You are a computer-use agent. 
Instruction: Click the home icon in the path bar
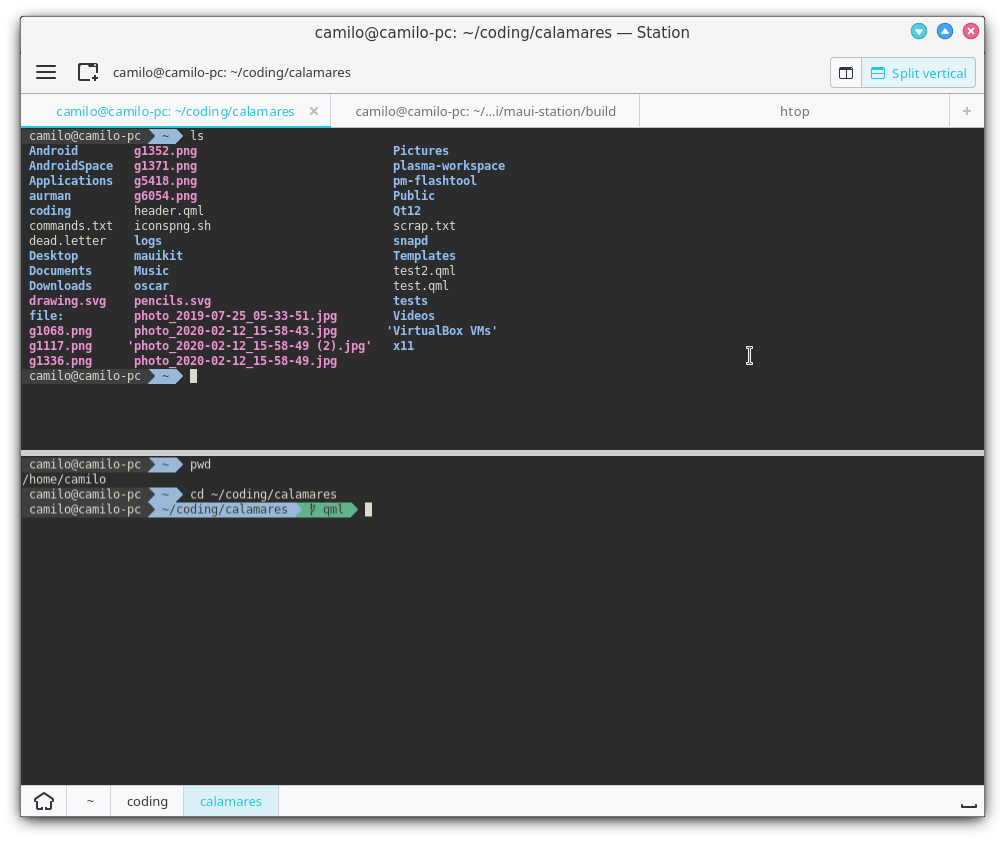[43, 801]
